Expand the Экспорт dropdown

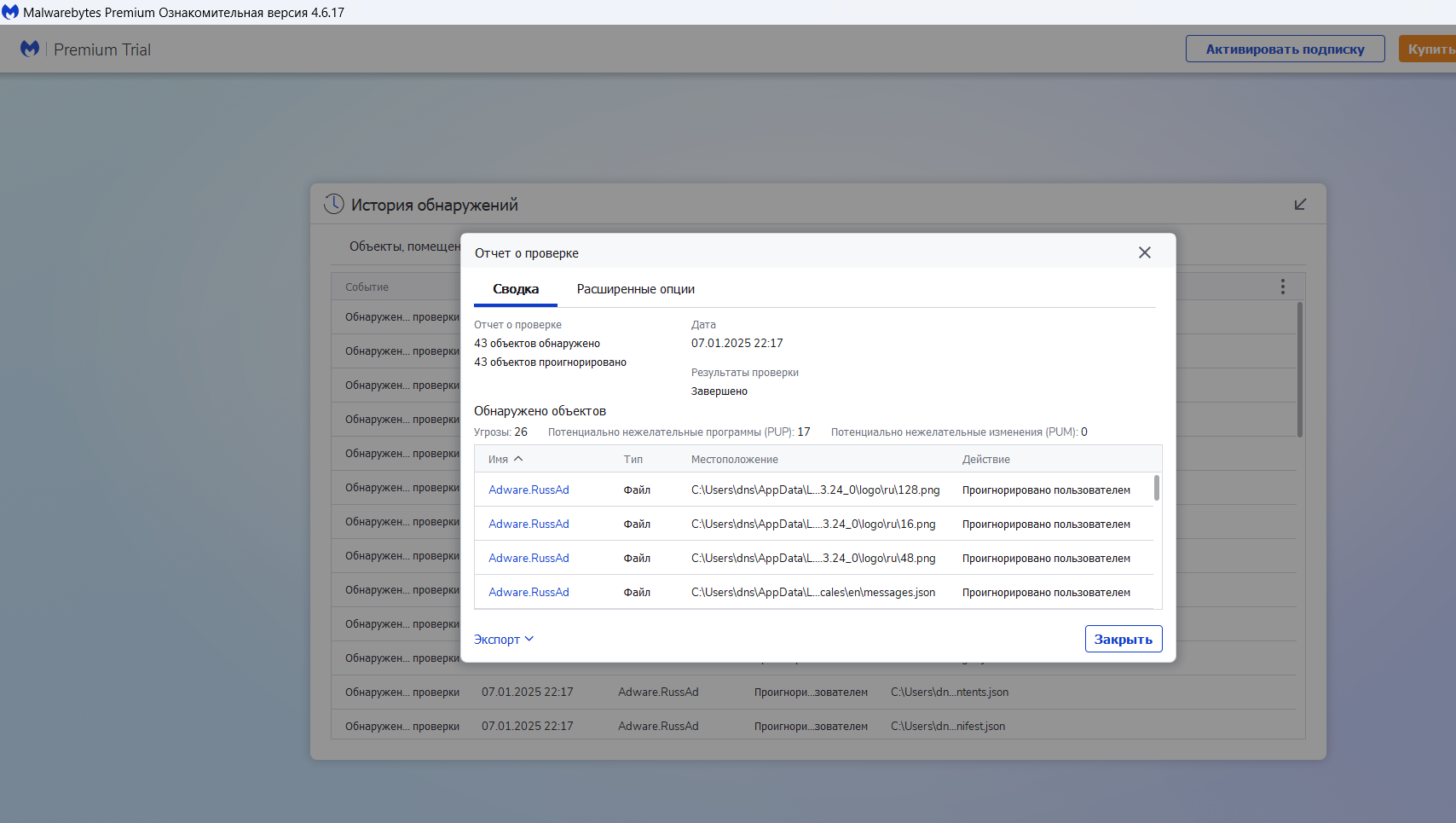[x=504, y=639]
